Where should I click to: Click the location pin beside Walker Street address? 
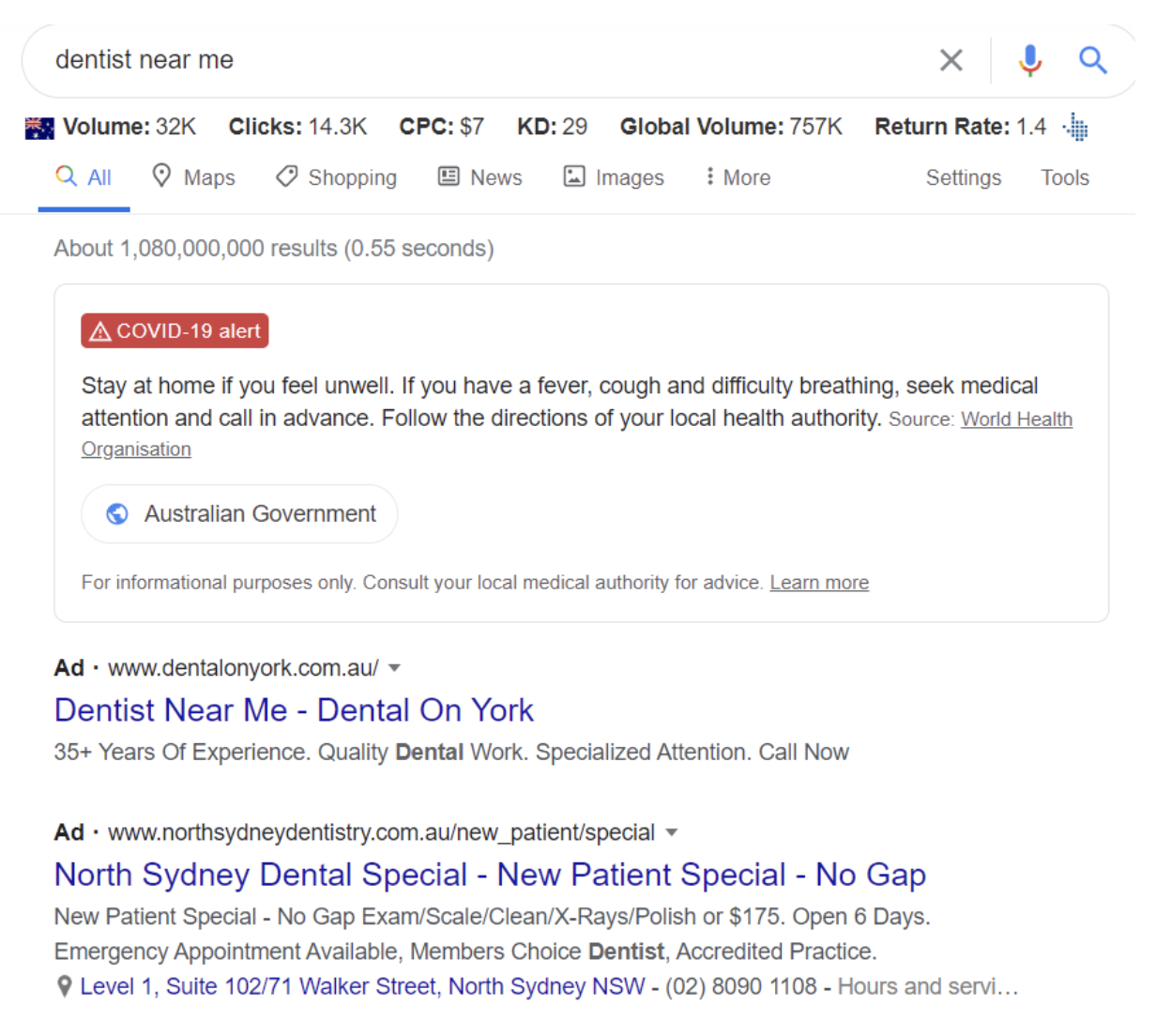pos(64,986)
